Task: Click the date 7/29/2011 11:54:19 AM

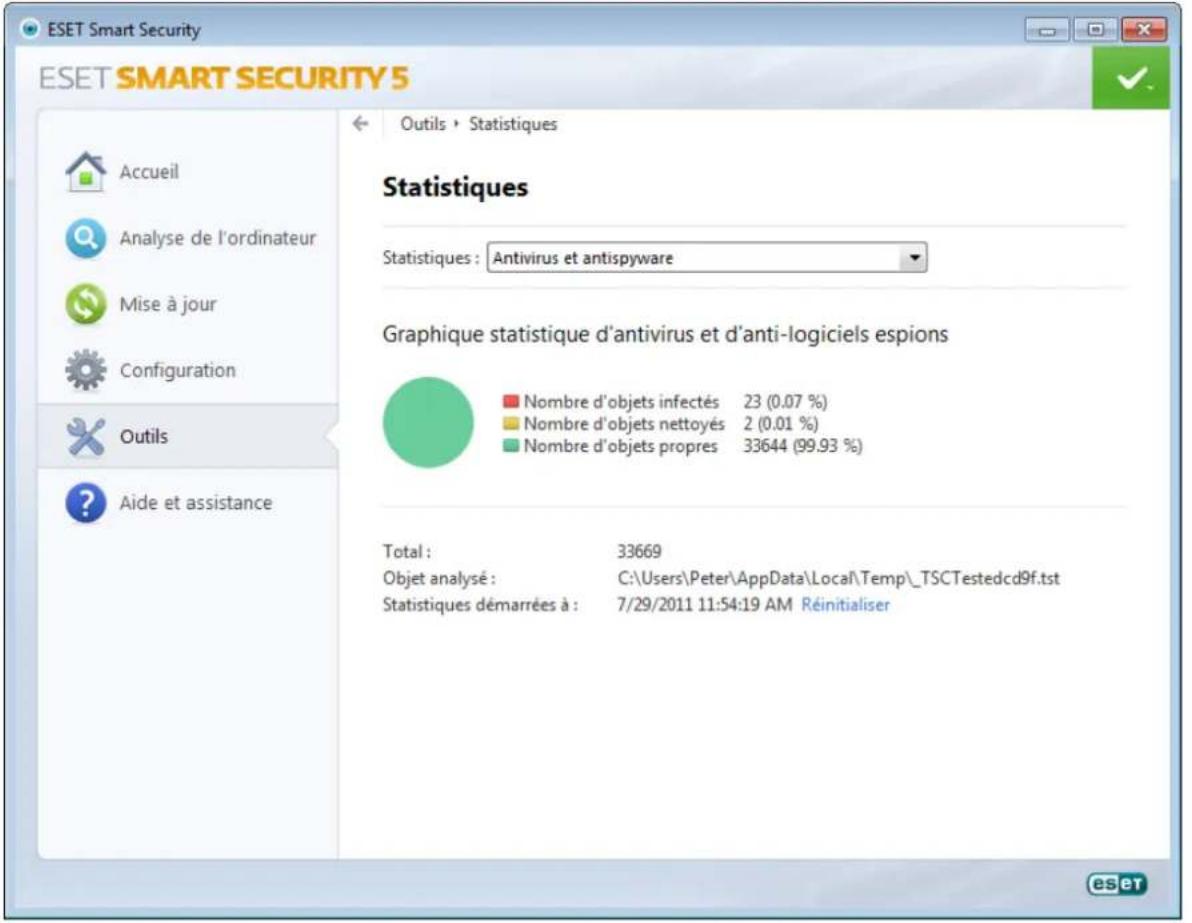Action: click(704, 604)
